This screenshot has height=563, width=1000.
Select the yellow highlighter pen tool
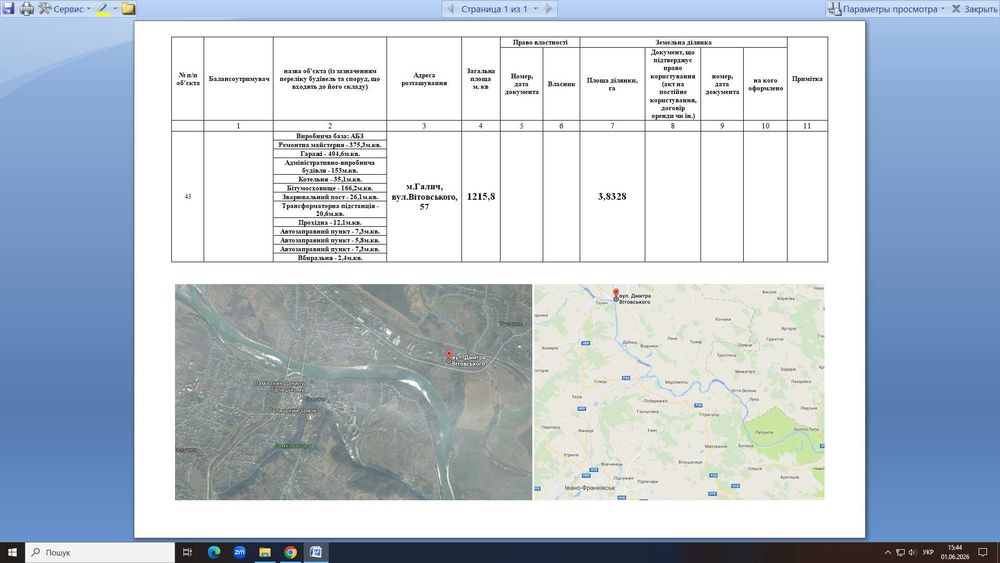pyautogui.click(x=103, y=9)
